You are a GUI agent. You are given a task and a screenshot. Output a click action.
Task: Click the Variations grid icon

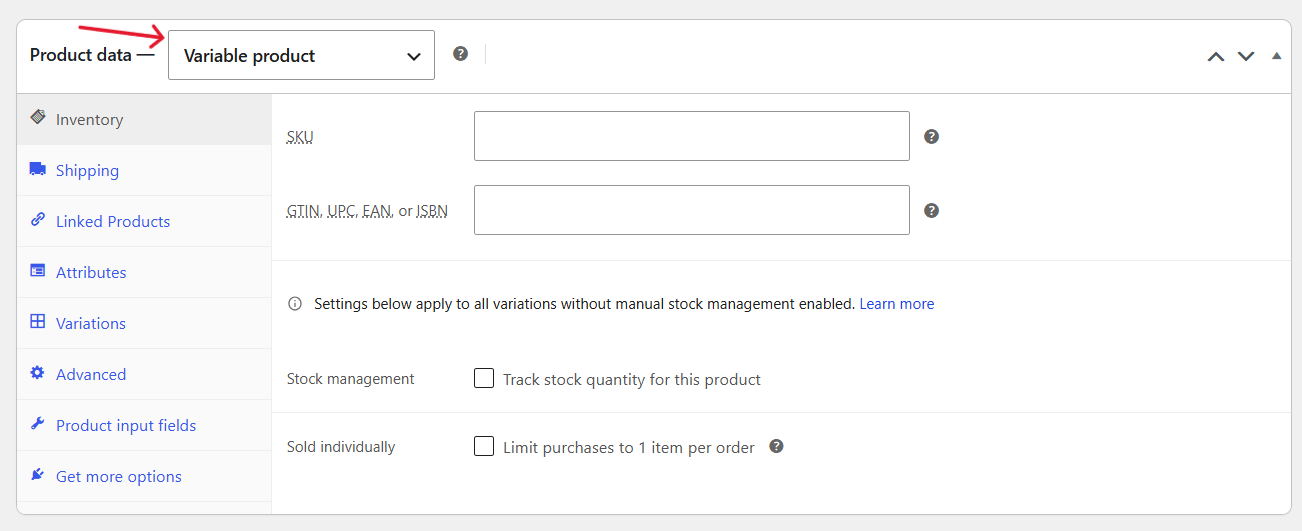click(38, 321)
